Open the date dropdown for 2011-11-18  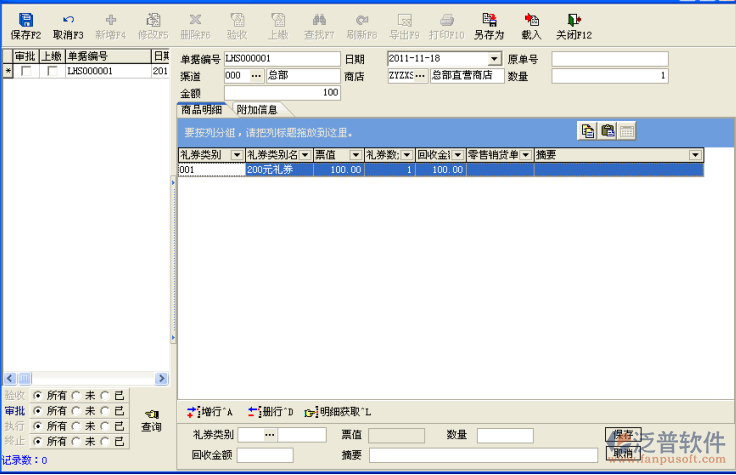[494, 60]
